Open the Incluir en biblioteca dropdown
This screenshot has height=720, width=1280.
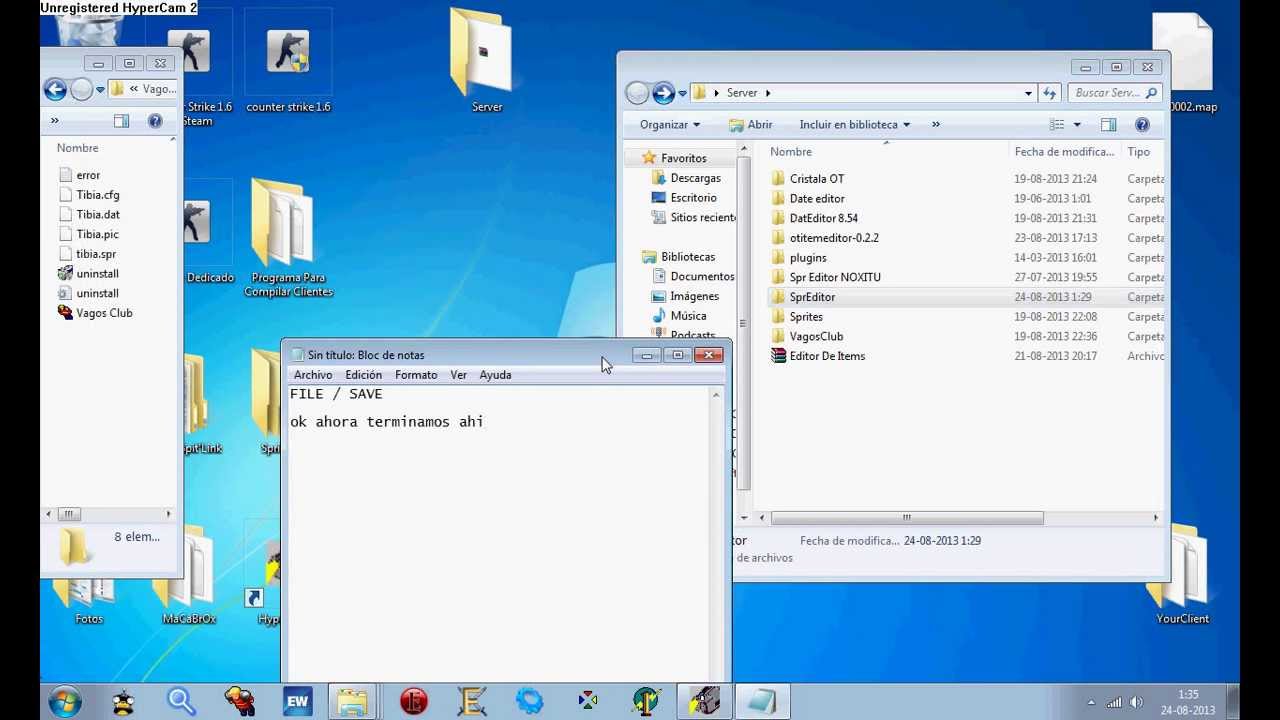(855, 125)
